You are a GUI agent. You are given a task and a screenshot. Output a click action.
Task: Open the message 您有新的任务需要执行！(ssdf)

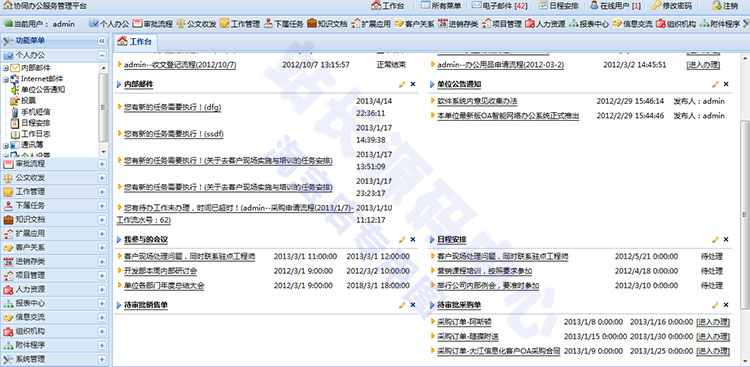[x=174, y=134]
